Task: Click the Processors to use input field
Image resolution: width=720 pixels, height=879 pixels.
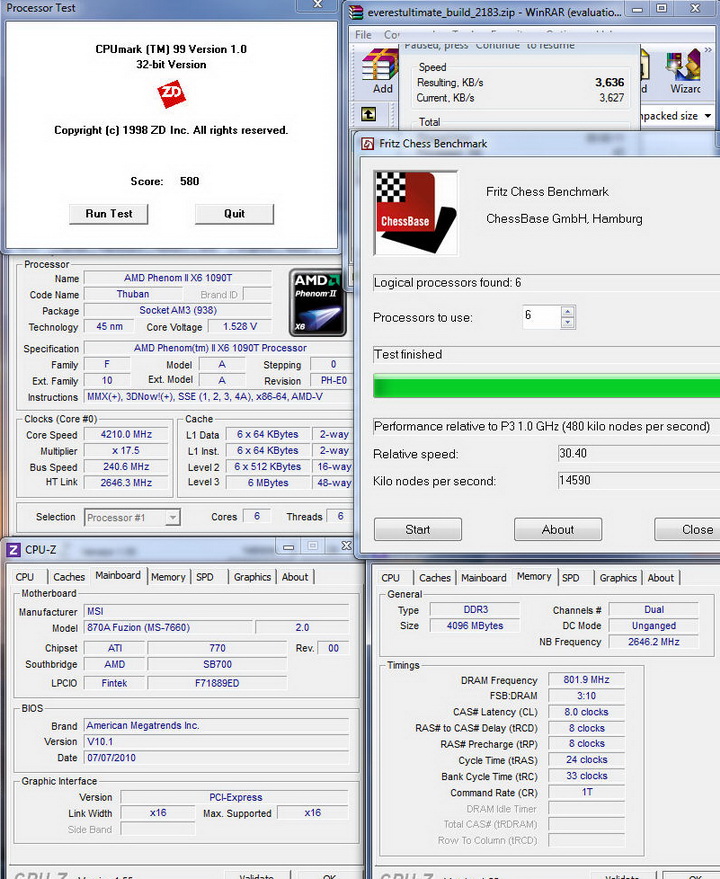Action: click(541, 317)
